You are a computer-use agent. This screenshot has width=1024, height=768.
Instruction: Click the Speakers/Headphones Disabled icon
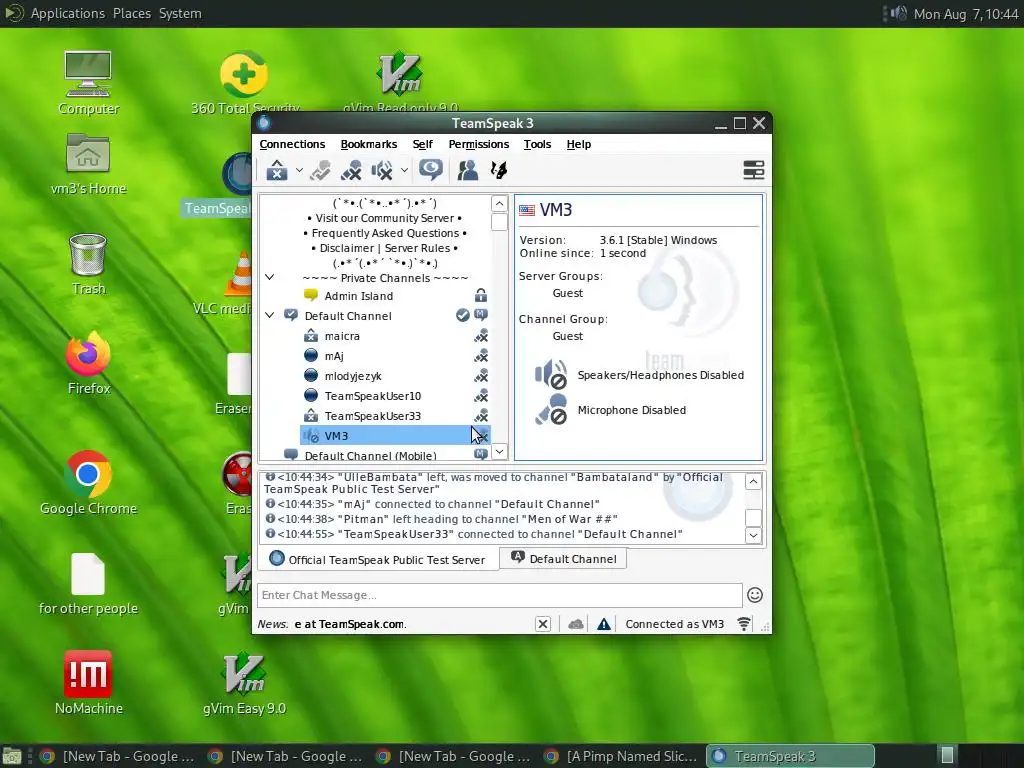tap(551, 374)
